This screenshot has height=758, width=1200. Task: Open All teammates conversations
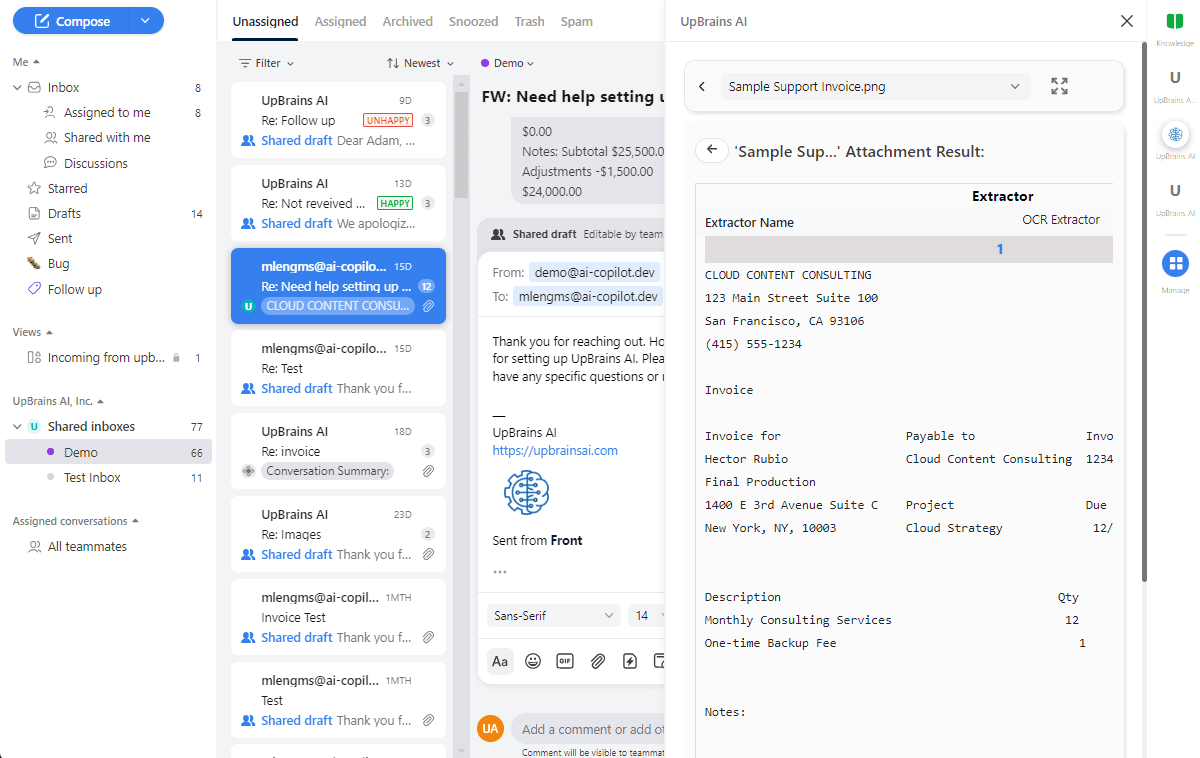pos(87,547)
